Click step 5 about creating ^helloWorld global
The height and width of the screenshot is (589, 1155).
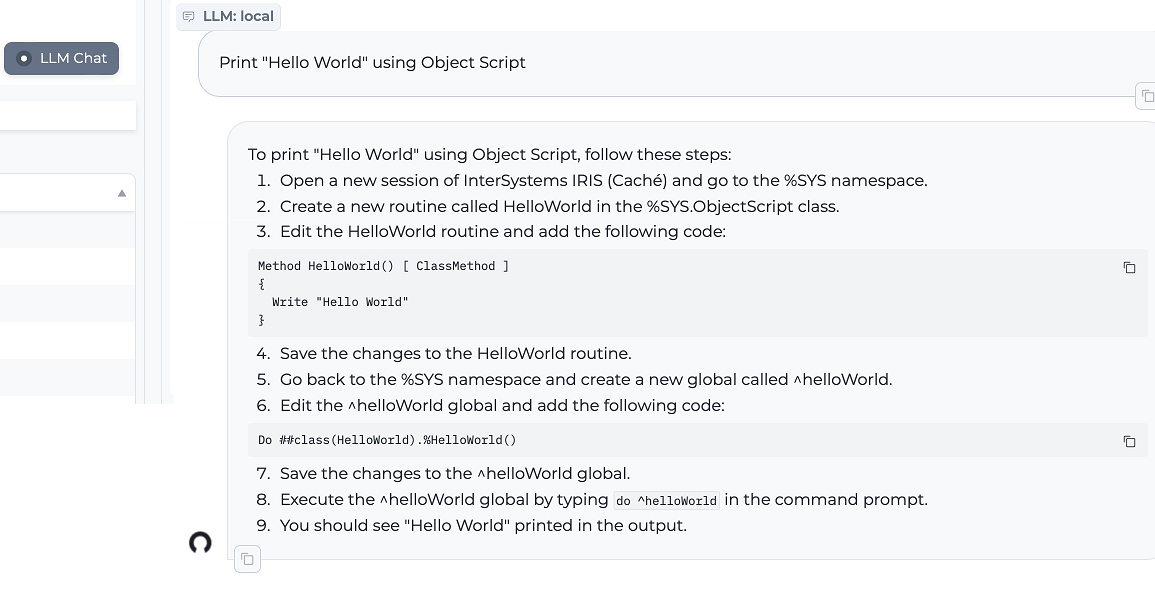coord(585,380)
